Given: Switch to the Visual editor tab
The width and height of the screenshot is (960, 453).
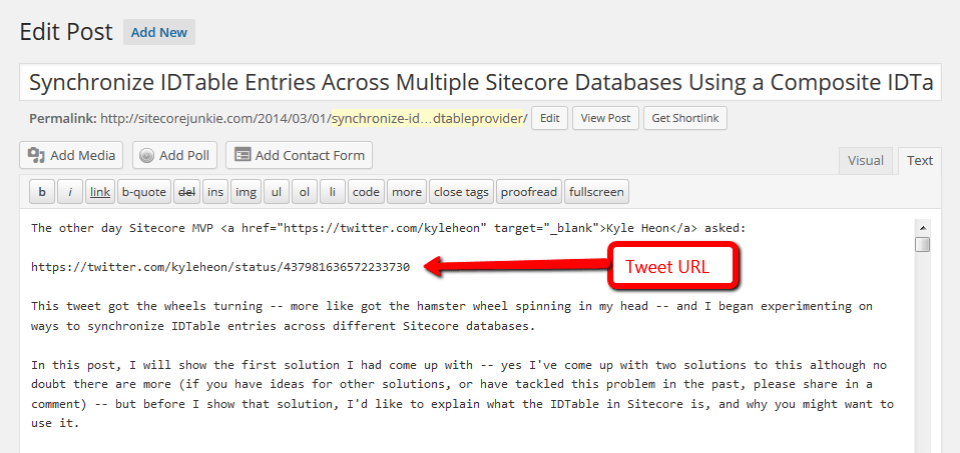Looking at the screenshot, I should pyautogui.click(x=865, y=160).
